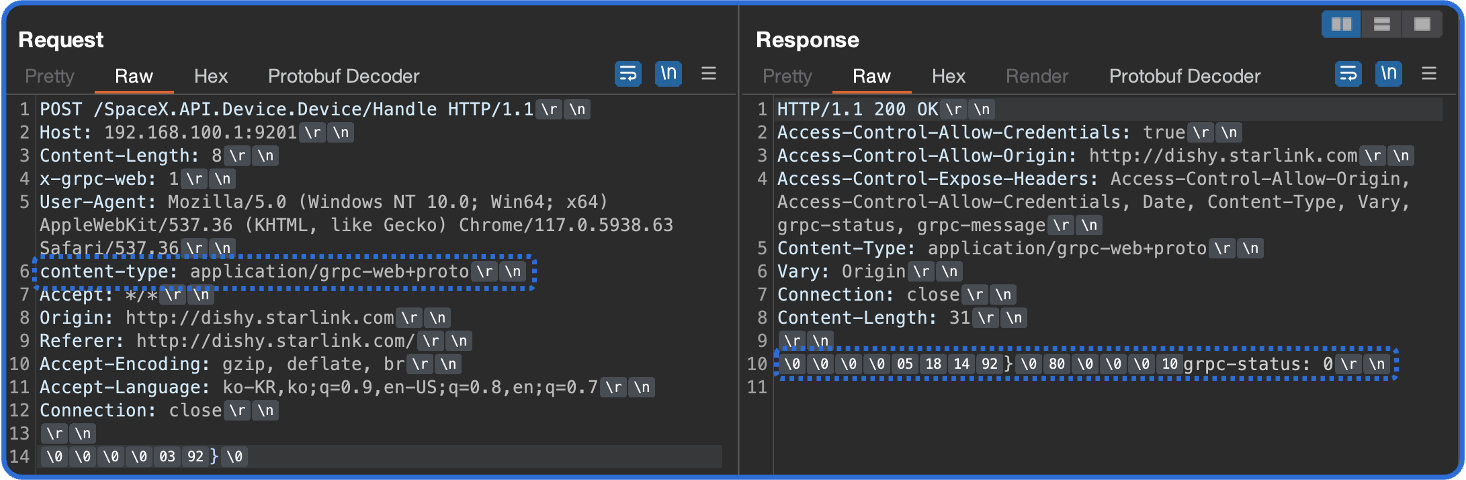Select side-by-side split layout icon
Screen dimensions: 1466x480
(1342, 23)
